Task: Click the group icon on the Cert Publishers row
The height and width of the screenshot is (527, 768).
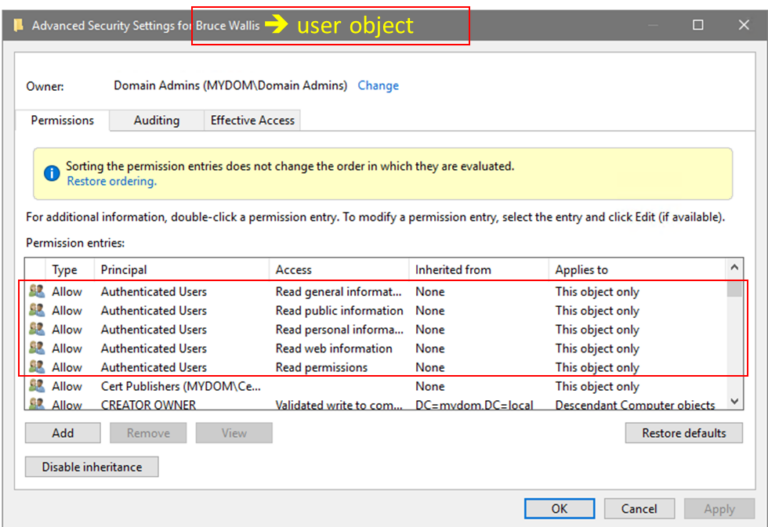Action: [x=37, y=385]
